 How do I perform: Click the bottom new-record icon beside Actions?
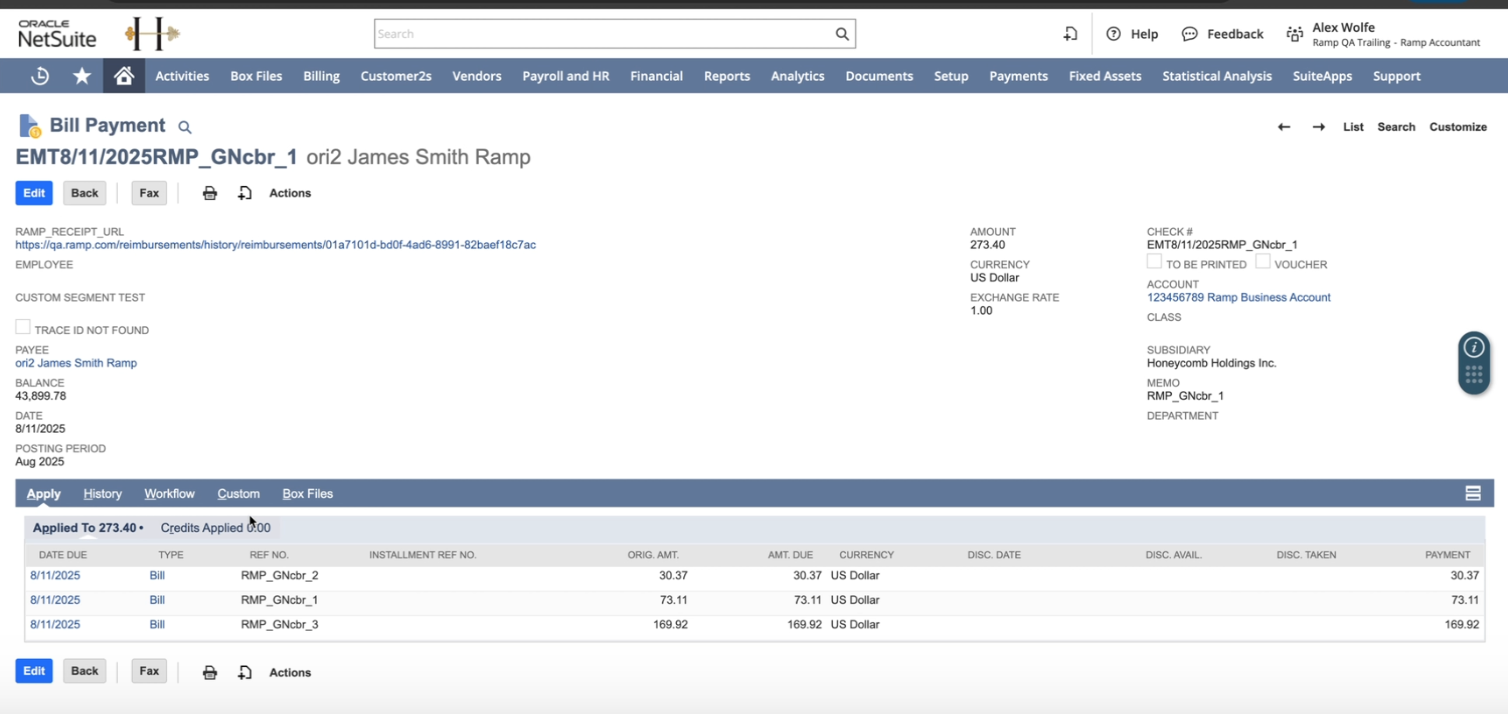245,672
